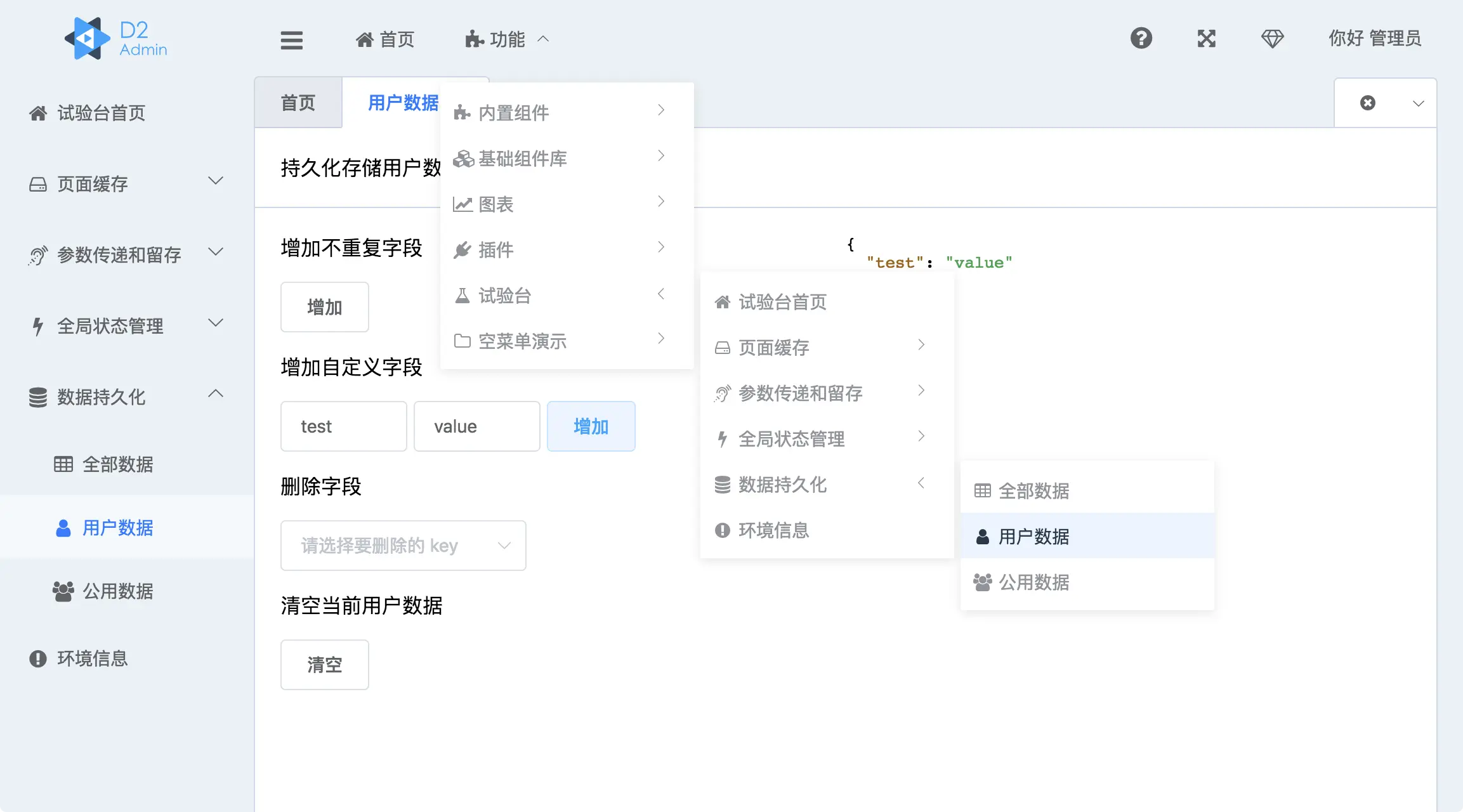Switch to the 首页 tab
Screen dimensions: 1463x812
pos(298,103)
